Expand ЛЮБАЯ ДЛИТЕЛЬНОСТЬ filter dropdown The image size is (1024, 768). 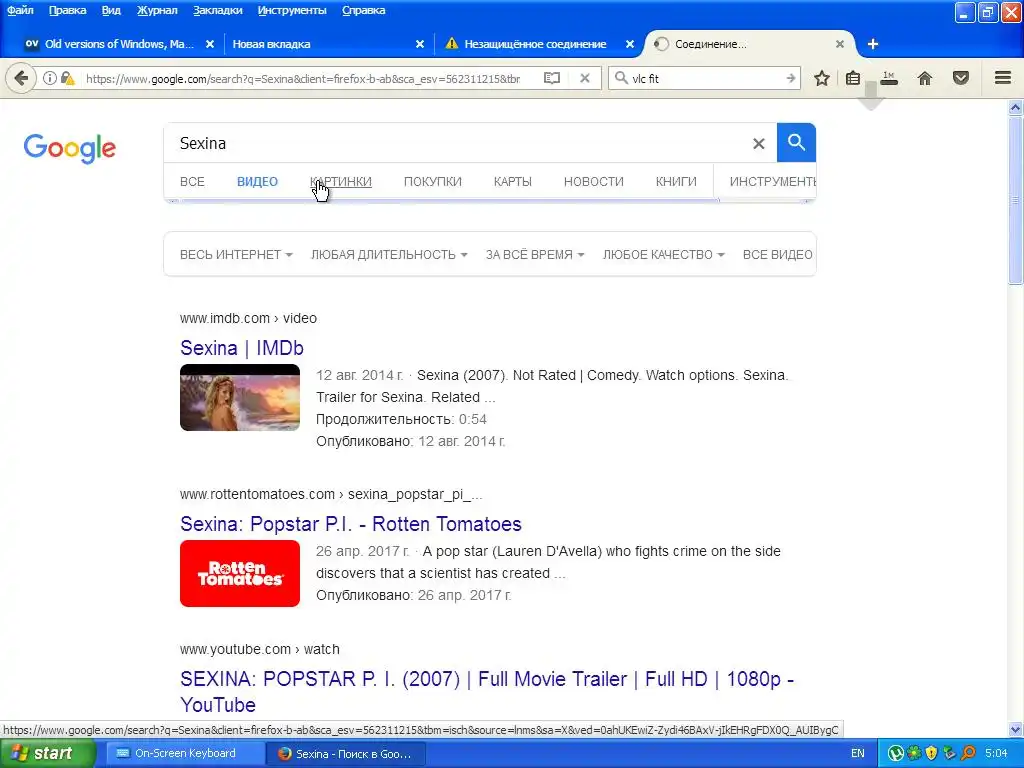[x=389, y=255]
